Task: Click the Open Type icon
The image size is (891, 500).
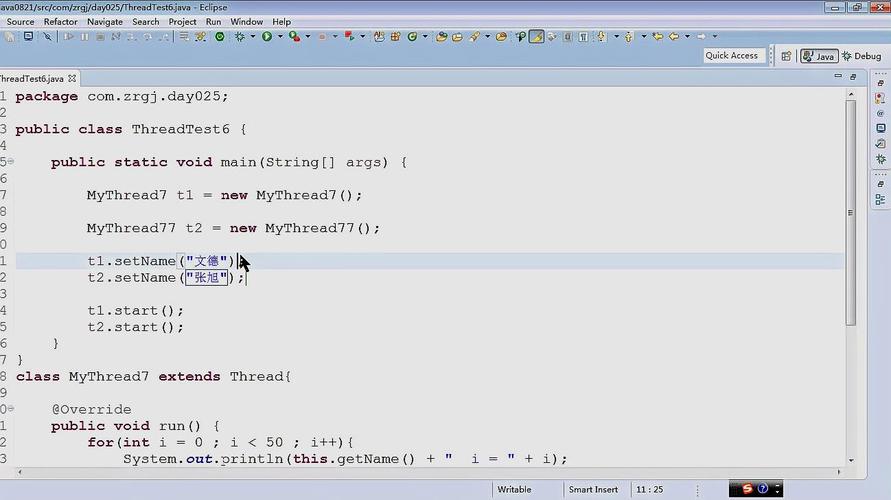Action: 441,36
